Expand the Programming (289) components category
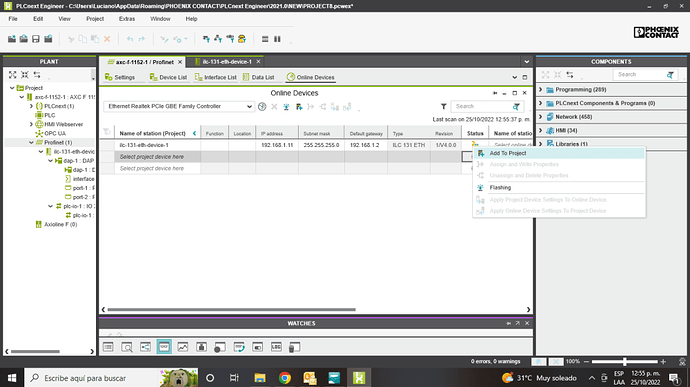This screenshot has width=690, height=387. point(541,89)
